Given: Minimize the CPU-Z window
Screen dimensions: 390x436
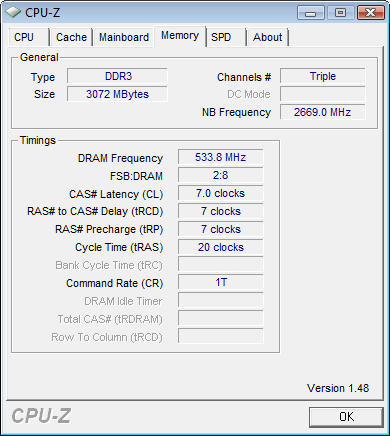Looking at the screenshot, I should [x=311, y=13].
